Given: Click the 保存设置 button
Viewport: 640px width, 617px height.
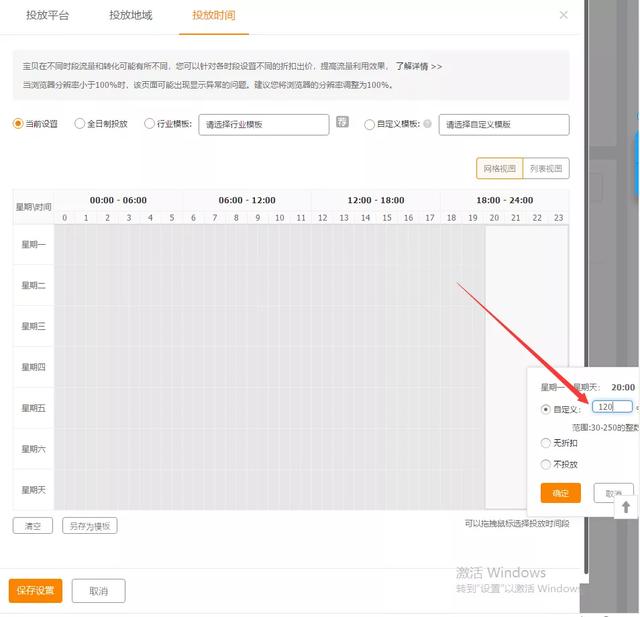Looking at the screenshot, I should (x=35, y=591).
